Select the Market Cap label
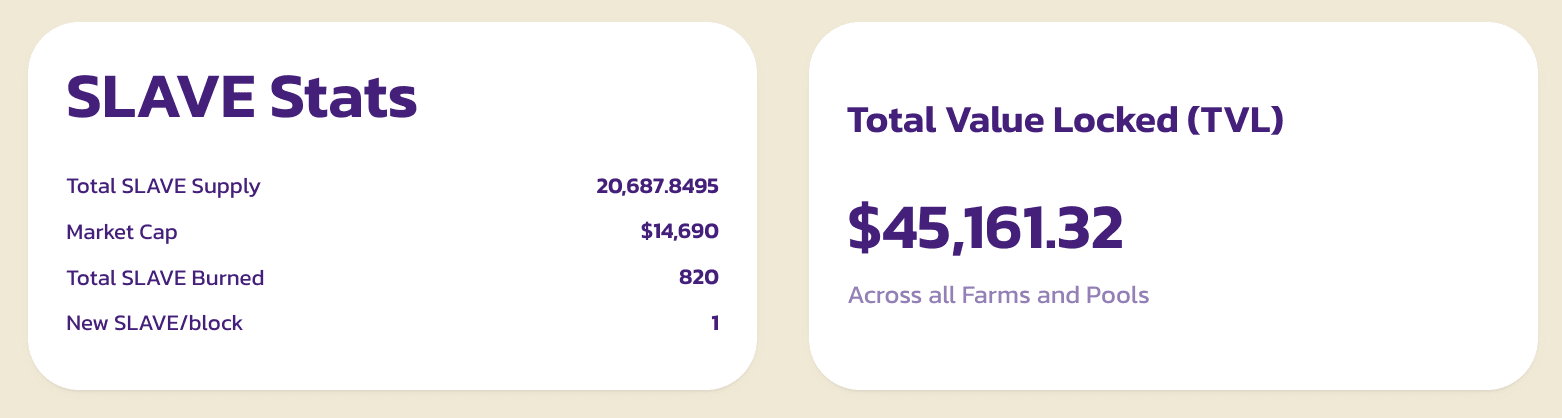The width and height of the screenshot is (1562, 418). (121, 232)
